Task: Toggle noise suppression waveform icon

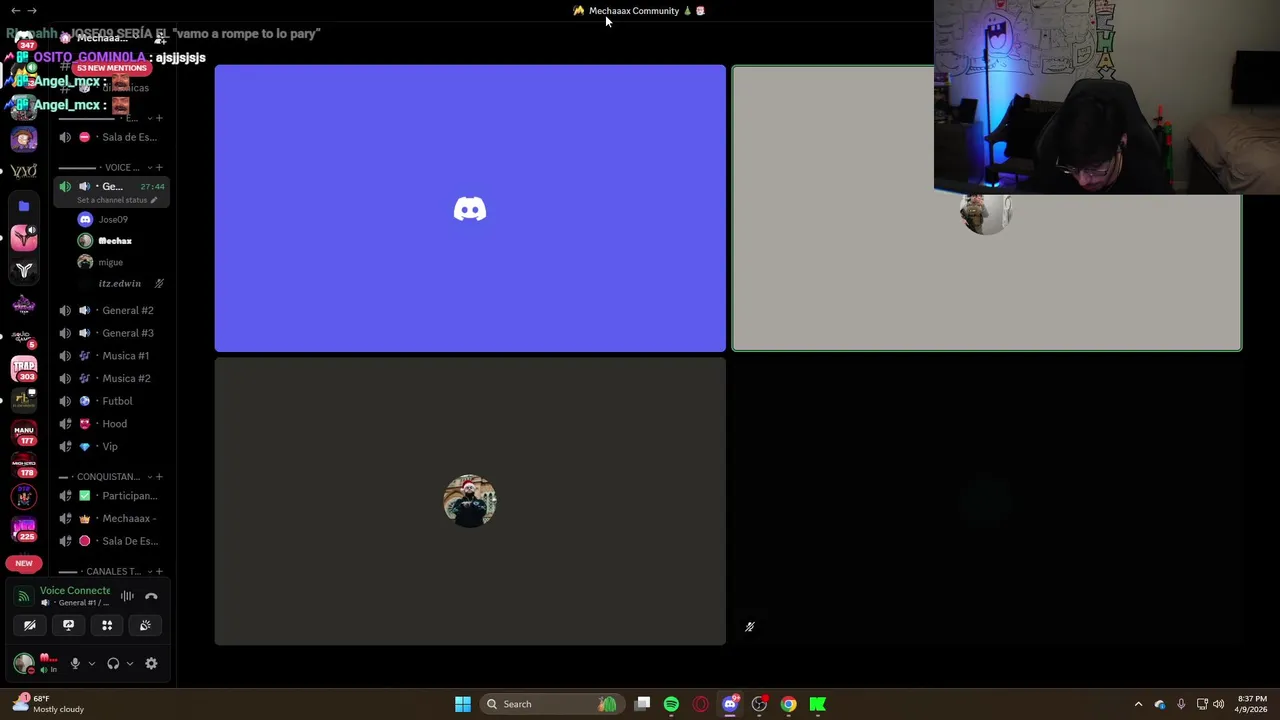Action: click(127, 596)
